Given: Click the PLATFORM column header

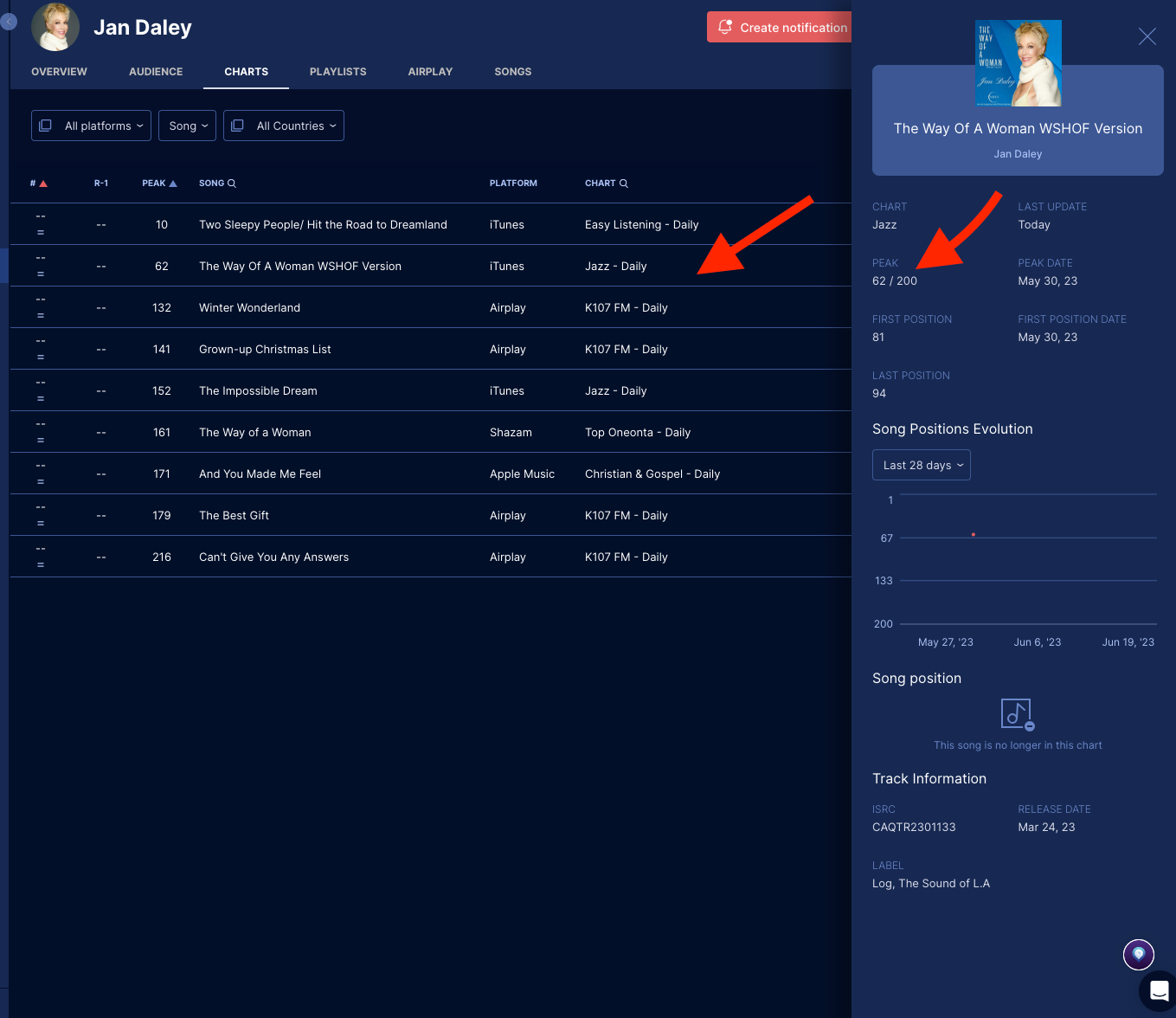Looking at the screenshot, I should [x=513, y=184].
